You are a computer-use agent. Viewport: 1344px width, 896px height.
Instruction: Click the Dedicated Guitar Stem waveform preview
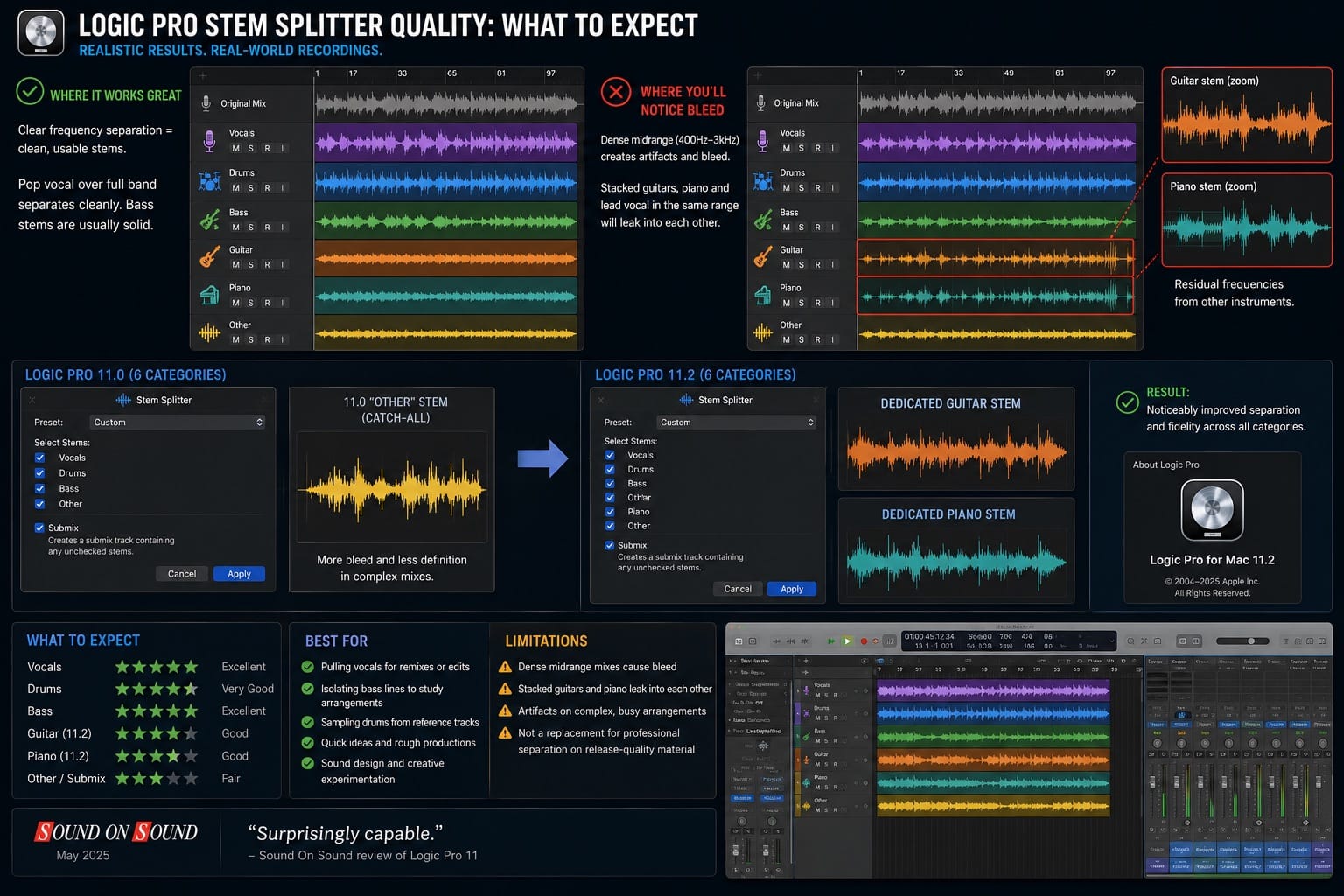coord(956,452)
